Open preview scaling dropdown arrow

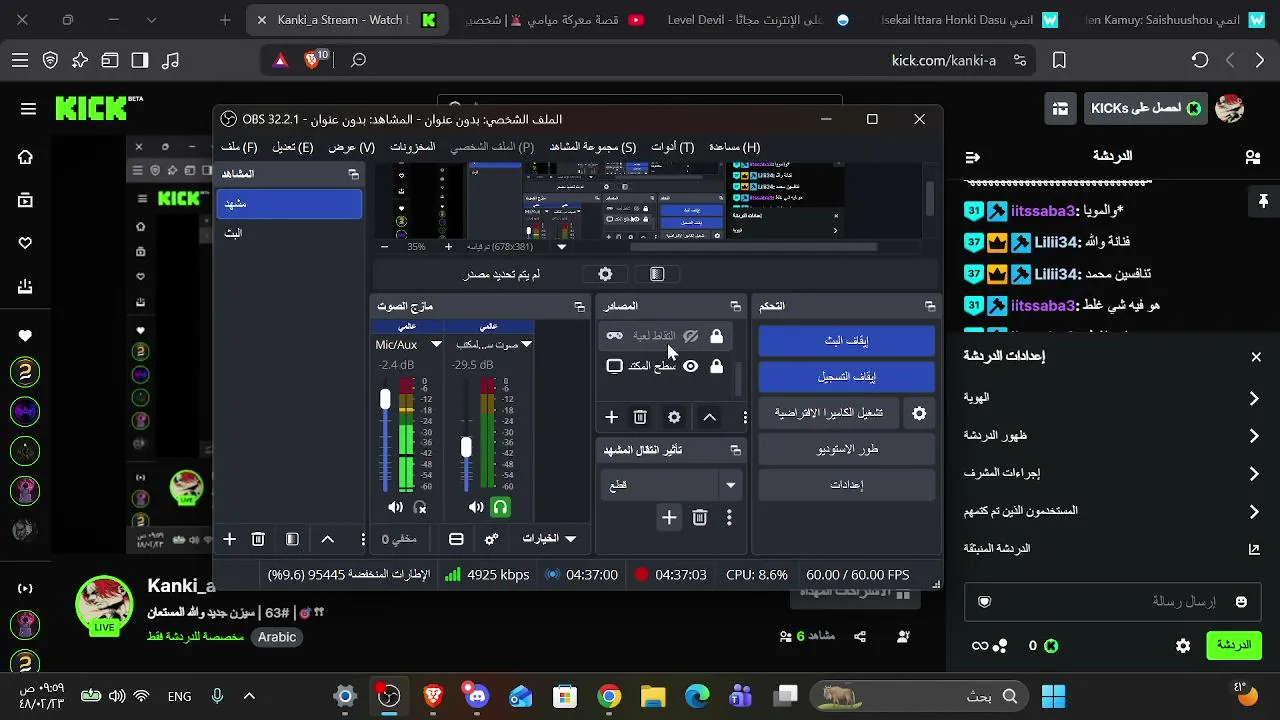pos(561,246)
